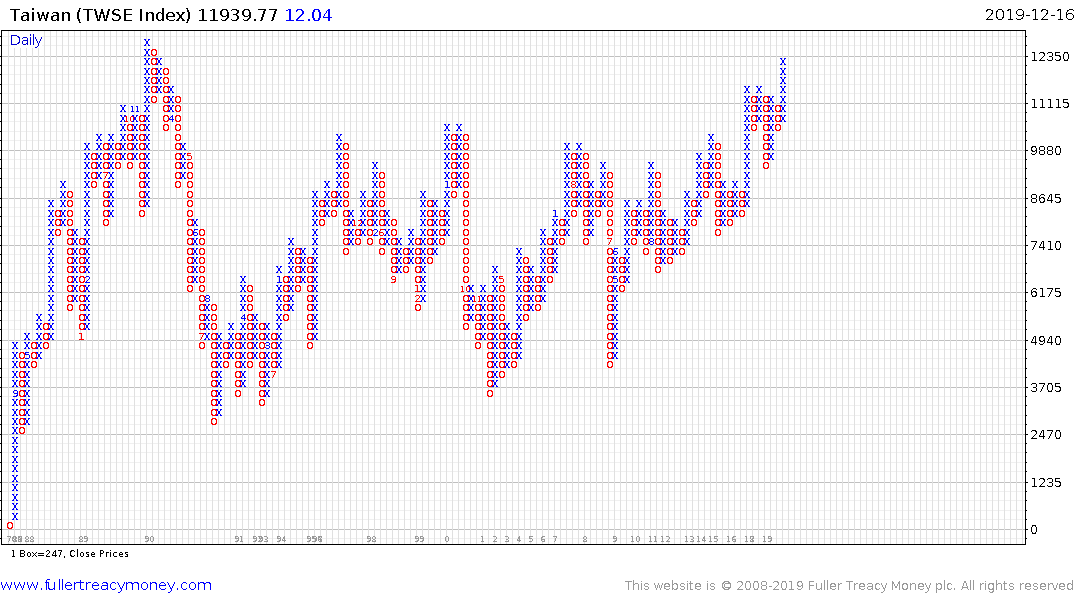Open the www.fullertreacymoney.com link
This screenshot has height=600, width=1075.
click(x=106, y=585)
